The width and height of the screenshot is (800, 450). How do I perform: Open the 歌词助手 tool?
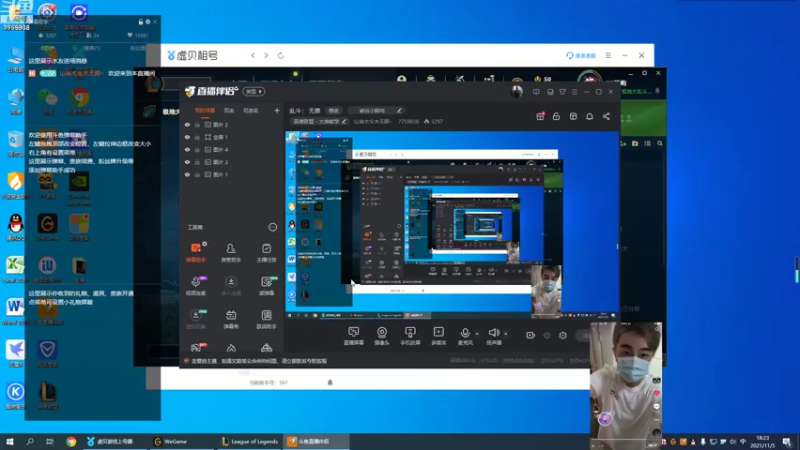click(x=266, y=319)
